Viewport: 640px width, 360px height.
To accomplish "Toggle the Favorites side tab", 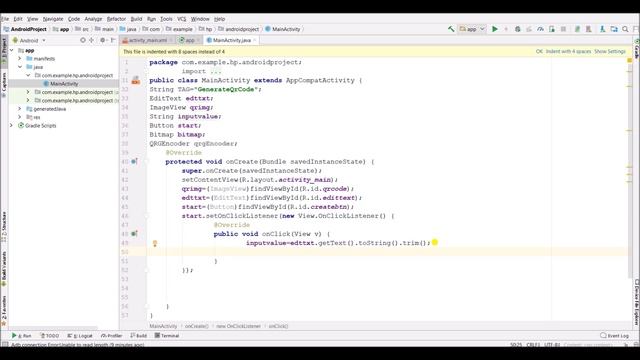I will [4, 311].
